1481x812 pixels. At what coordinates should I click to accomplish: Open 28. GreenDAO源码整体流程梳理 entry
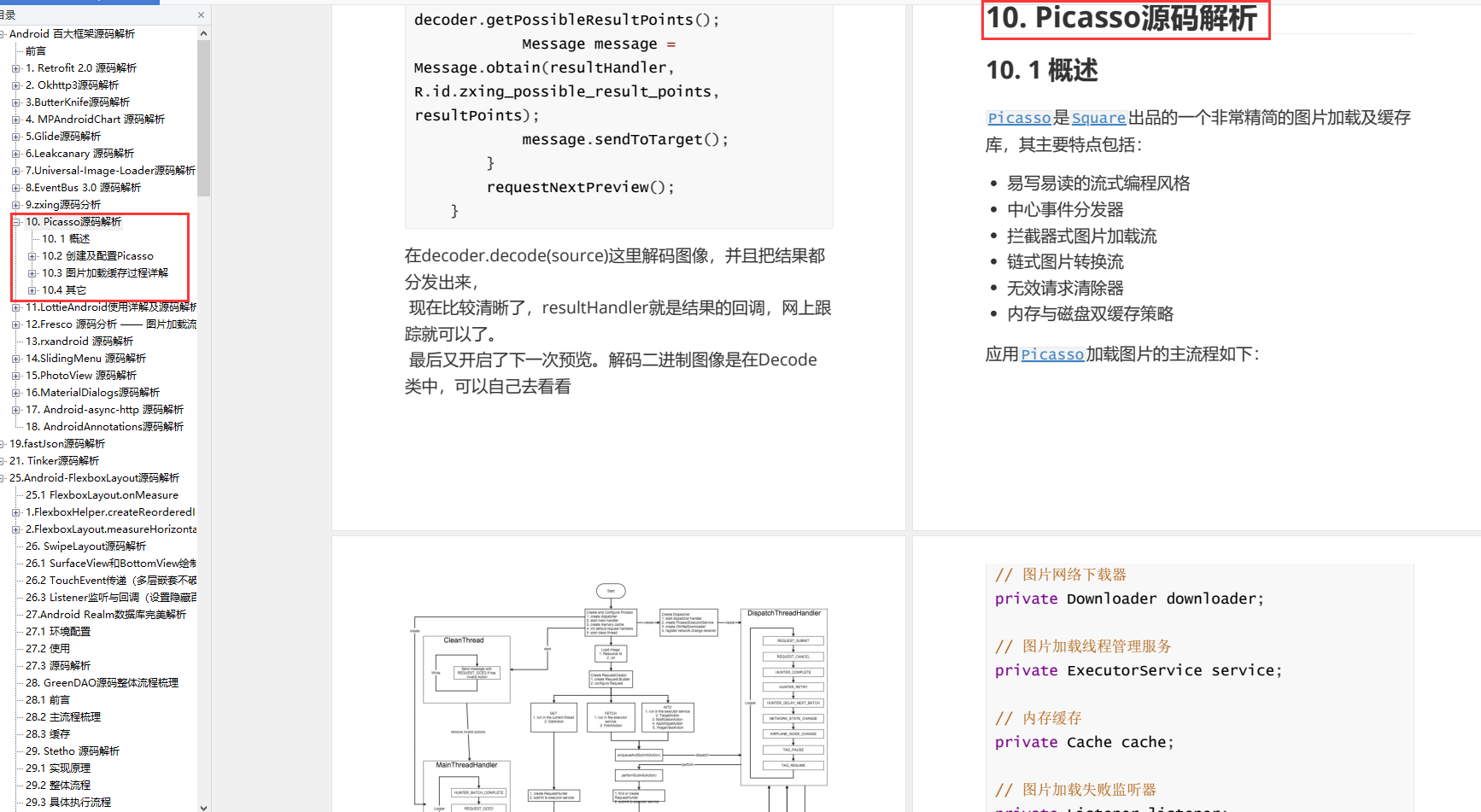pos(102,683)
